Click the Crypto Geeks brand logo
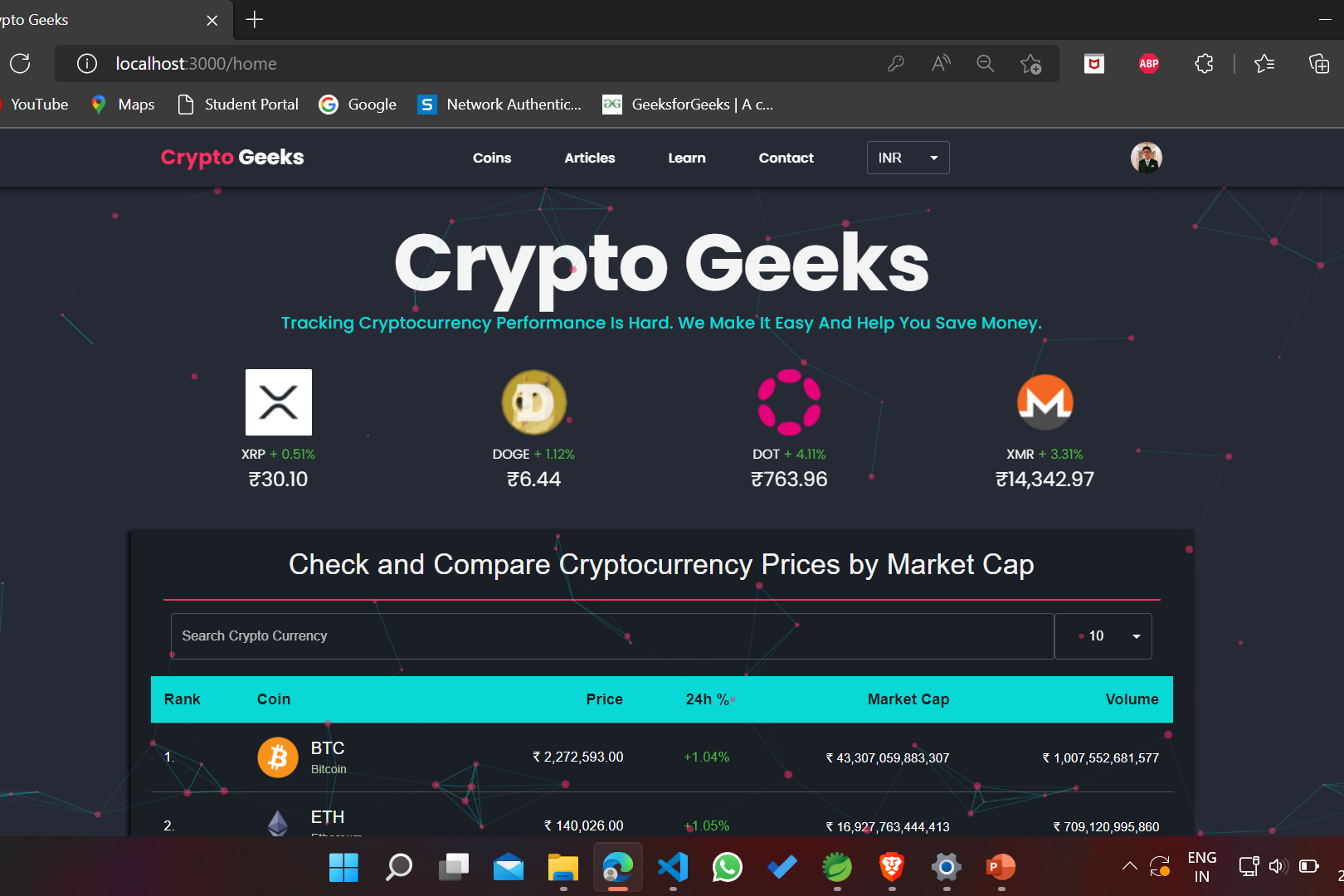1344x896 pixels. (232, 158)
